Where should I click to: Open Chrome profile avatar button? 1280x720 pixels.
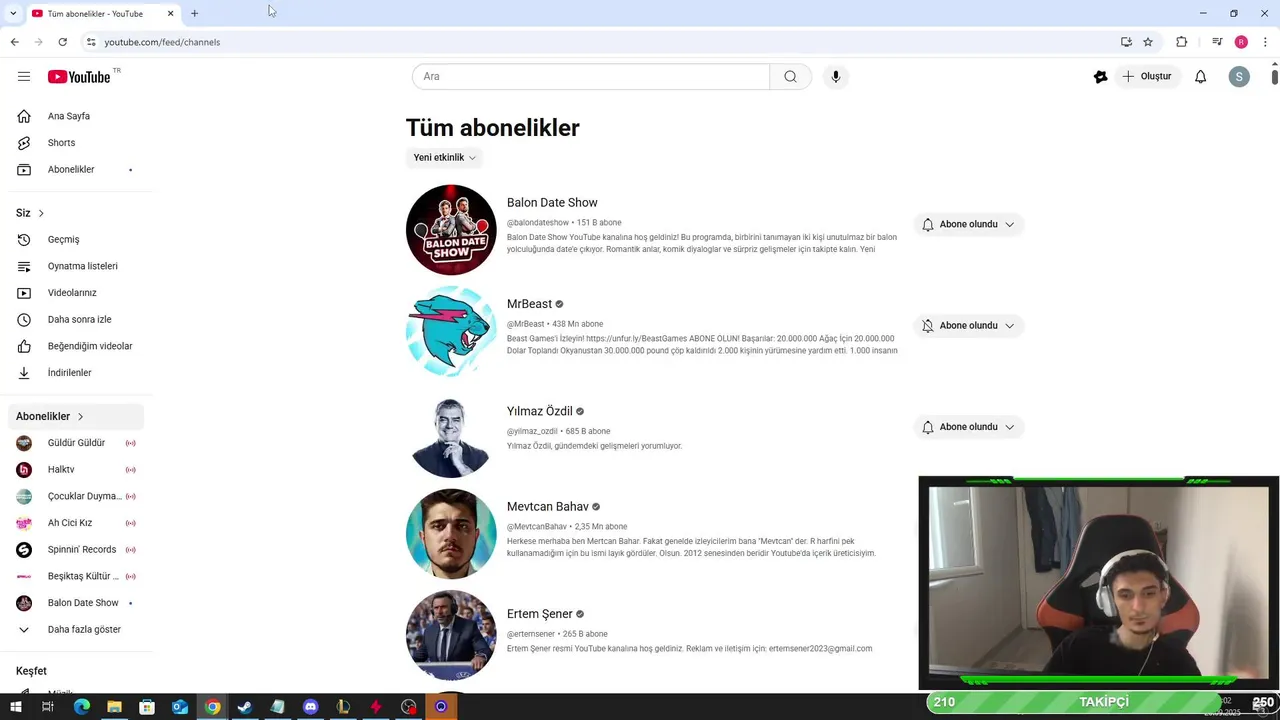tap(1241, 42)
